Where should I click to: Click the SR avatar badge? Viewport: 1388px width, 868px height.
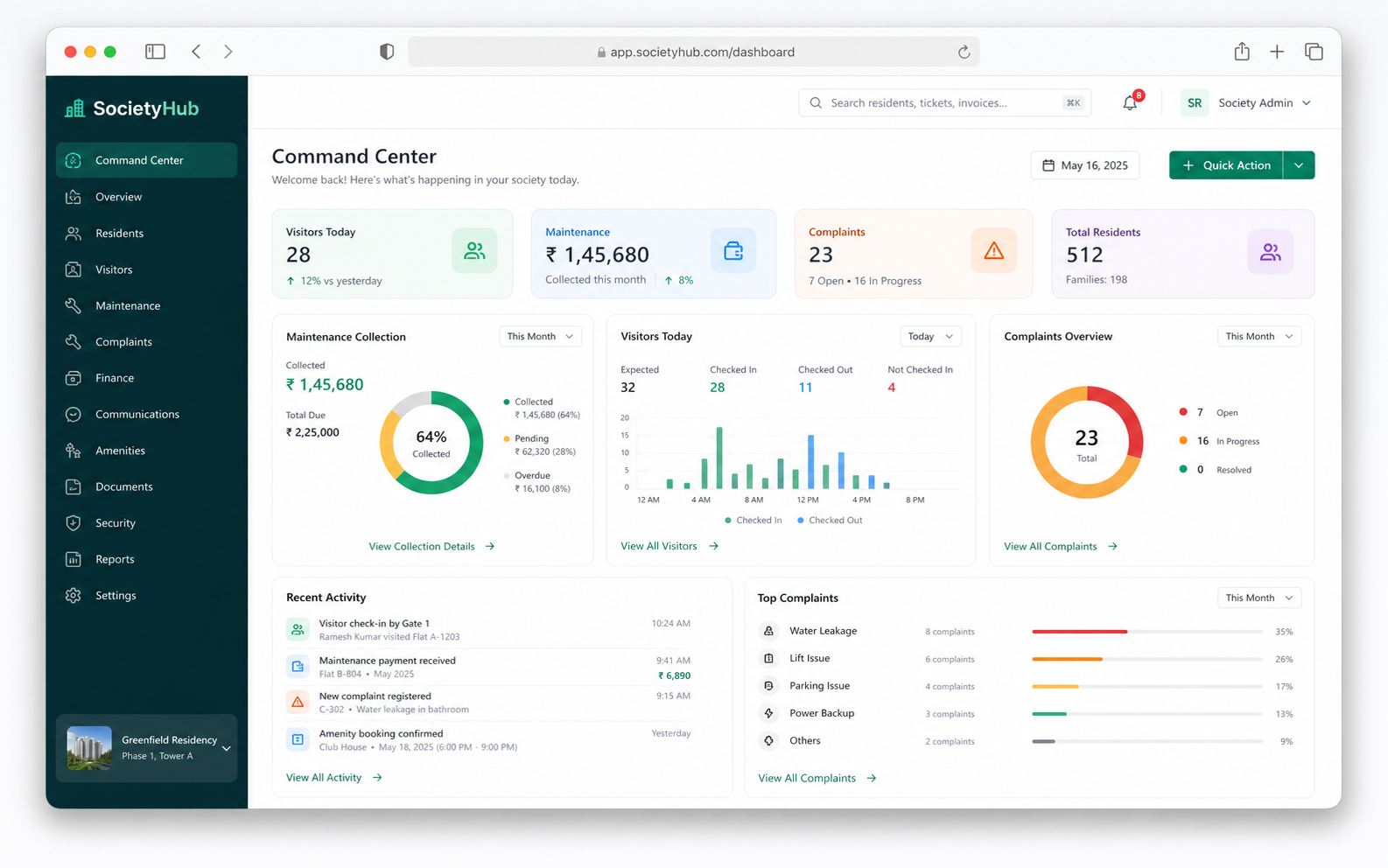(1194, 103)
